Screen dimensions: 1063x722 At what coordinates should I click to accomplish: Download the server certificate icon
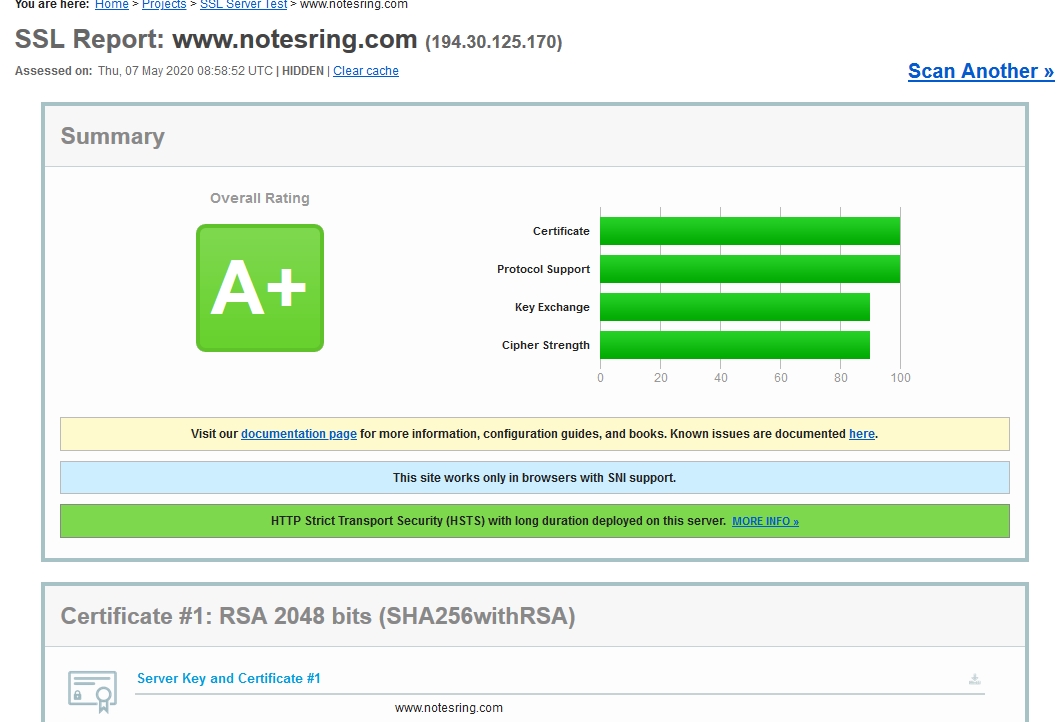974,679
